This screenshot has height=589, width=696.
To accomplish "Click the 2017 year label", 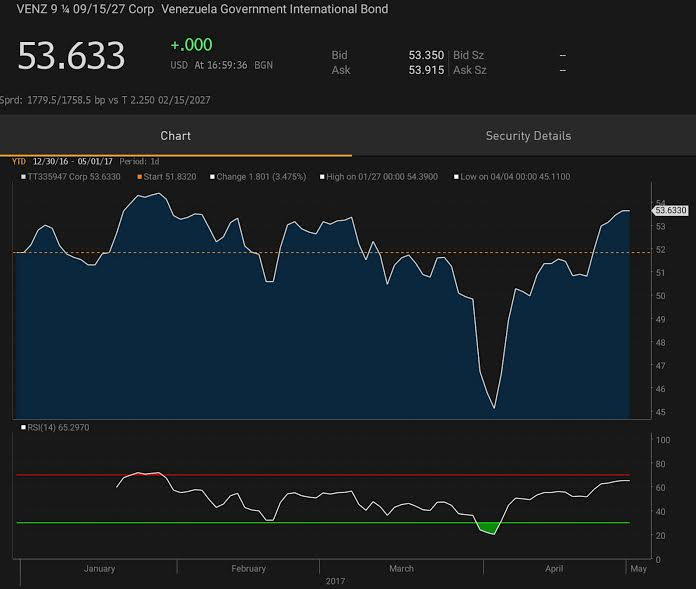I will (x=335, y=581).
